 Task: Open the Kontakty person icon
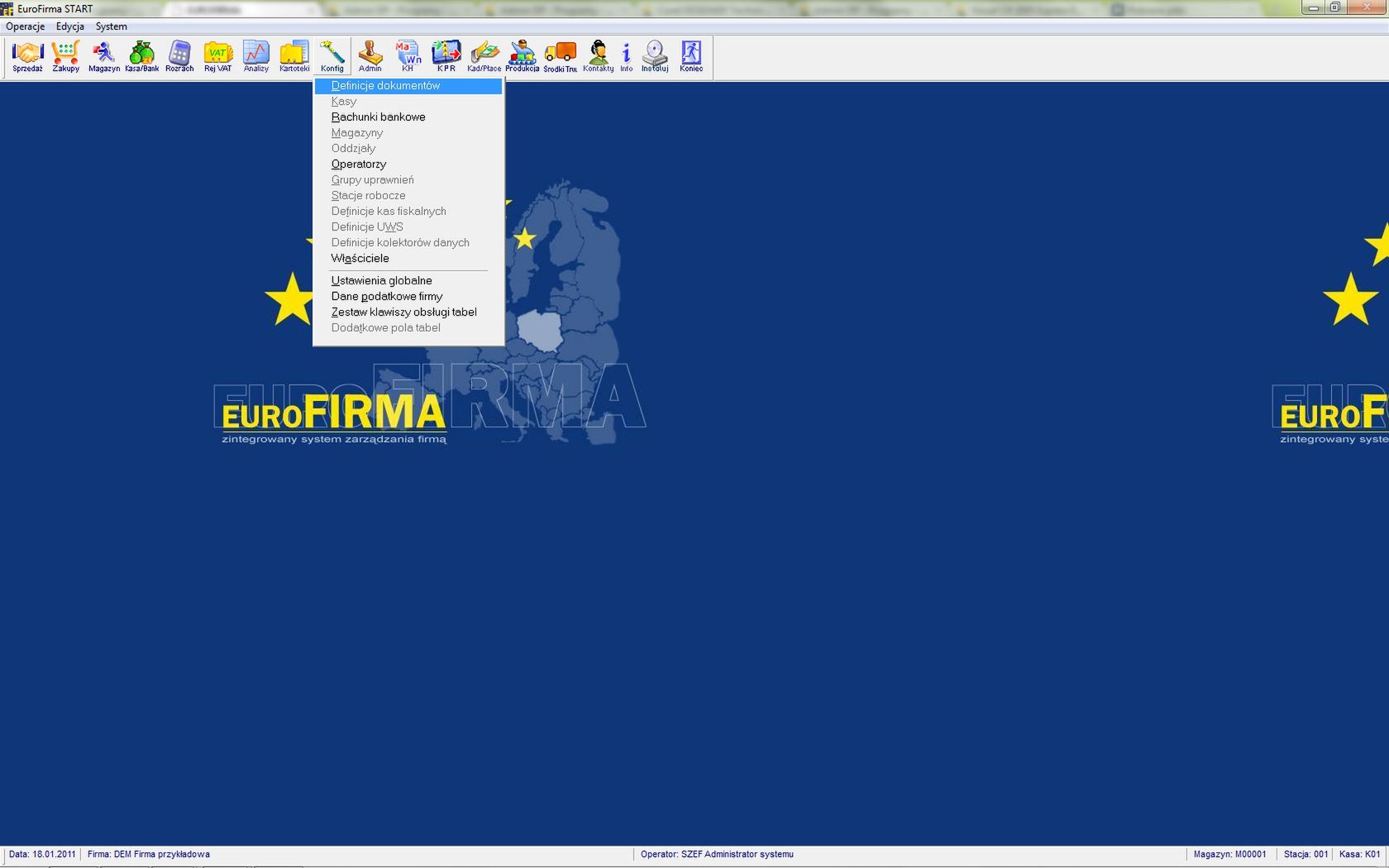(599, 57)
